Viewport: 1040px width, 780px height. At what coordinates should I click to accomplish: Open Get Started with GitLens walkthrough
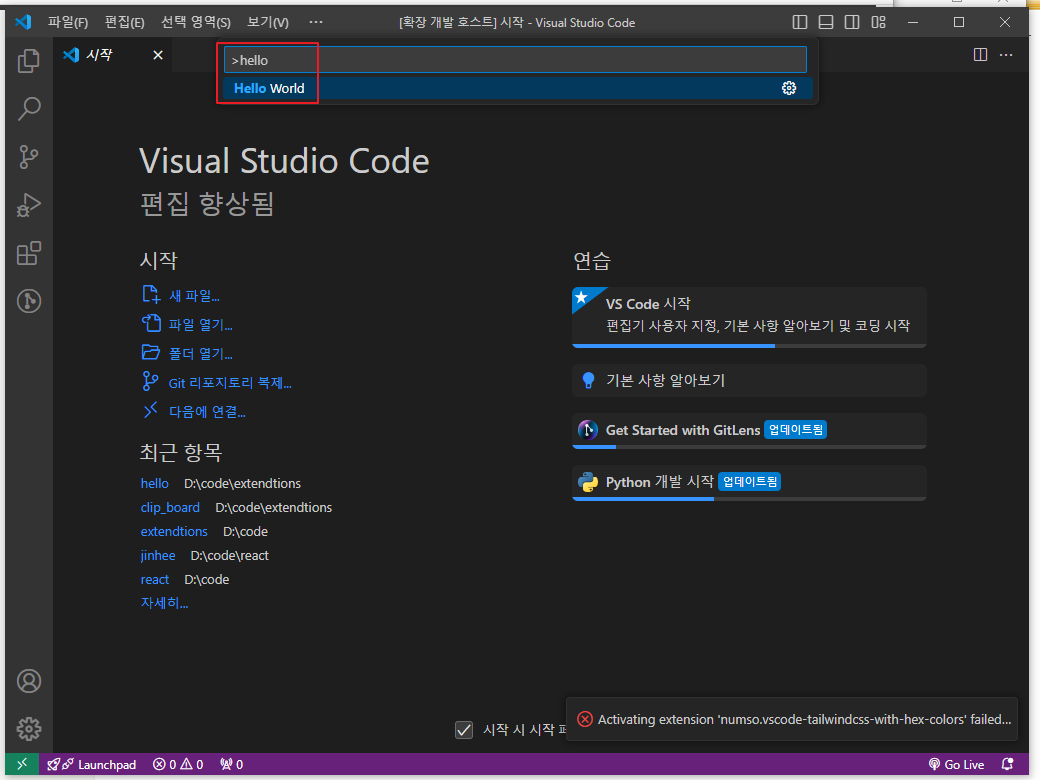(749, 431)
